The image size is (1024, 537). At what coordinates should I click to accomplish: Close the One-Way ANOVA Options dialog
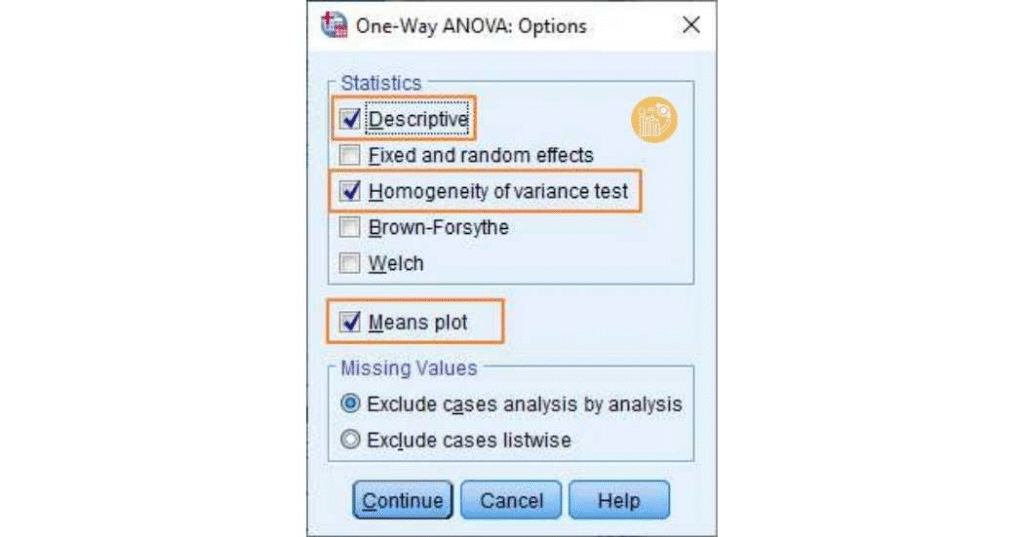(x=690, y=26)
